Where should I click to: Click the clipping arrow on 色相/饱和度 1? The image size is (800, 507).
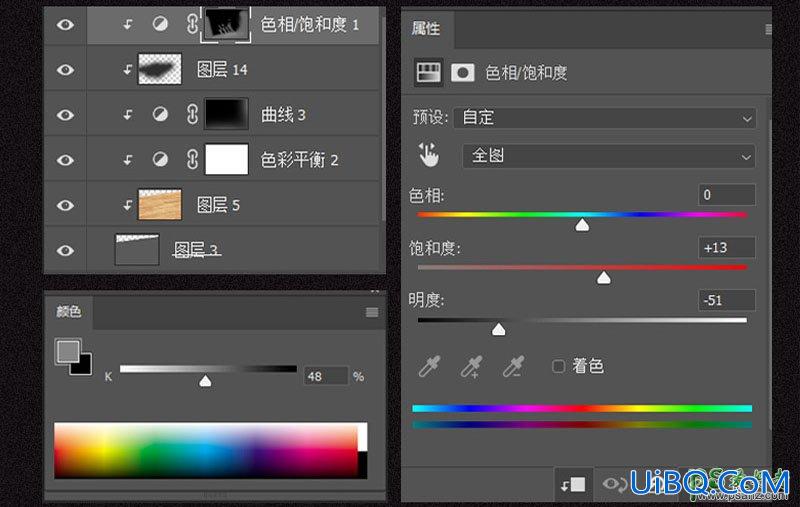tap(128, 24)
